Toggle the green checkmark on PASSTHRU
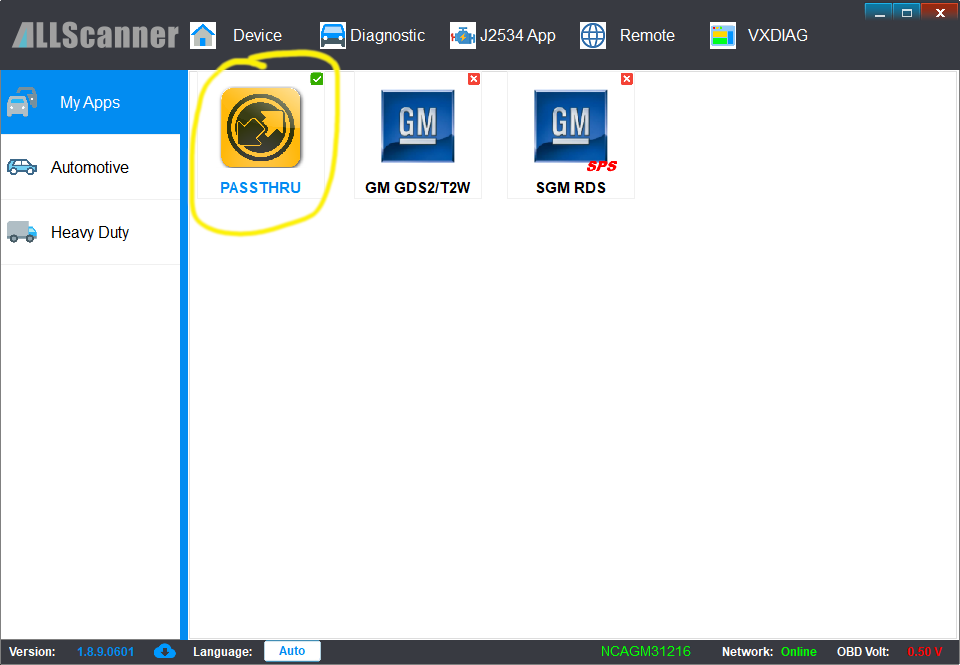 point(317,79)
